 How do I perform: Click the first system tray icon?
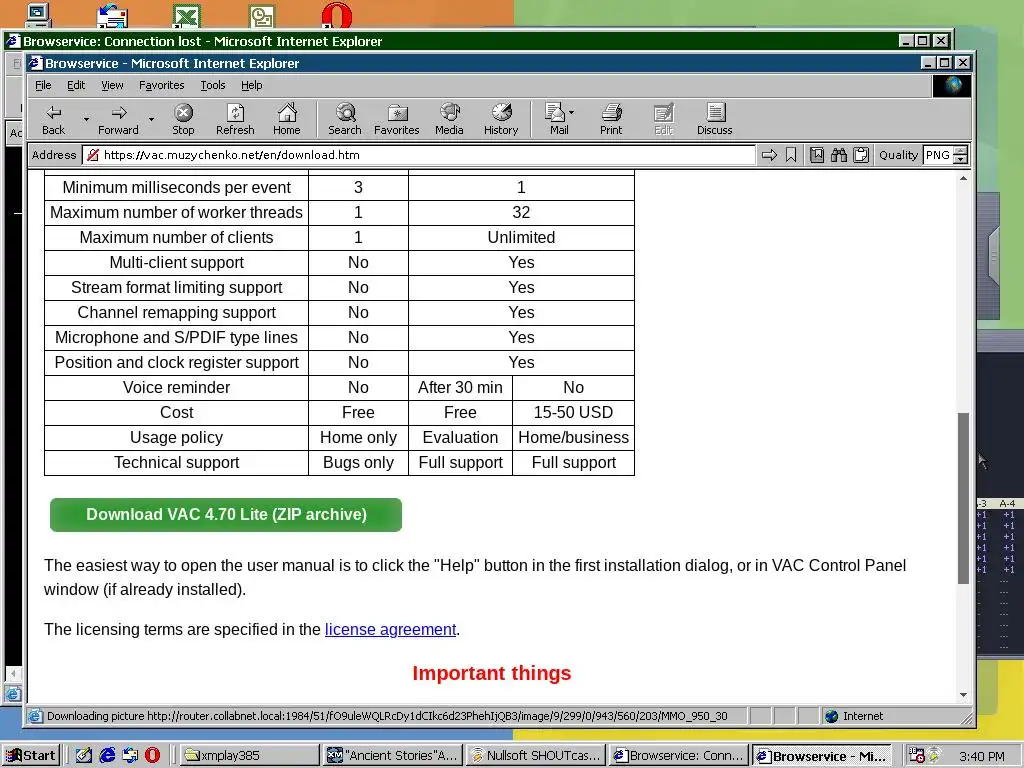coord(916,756)
